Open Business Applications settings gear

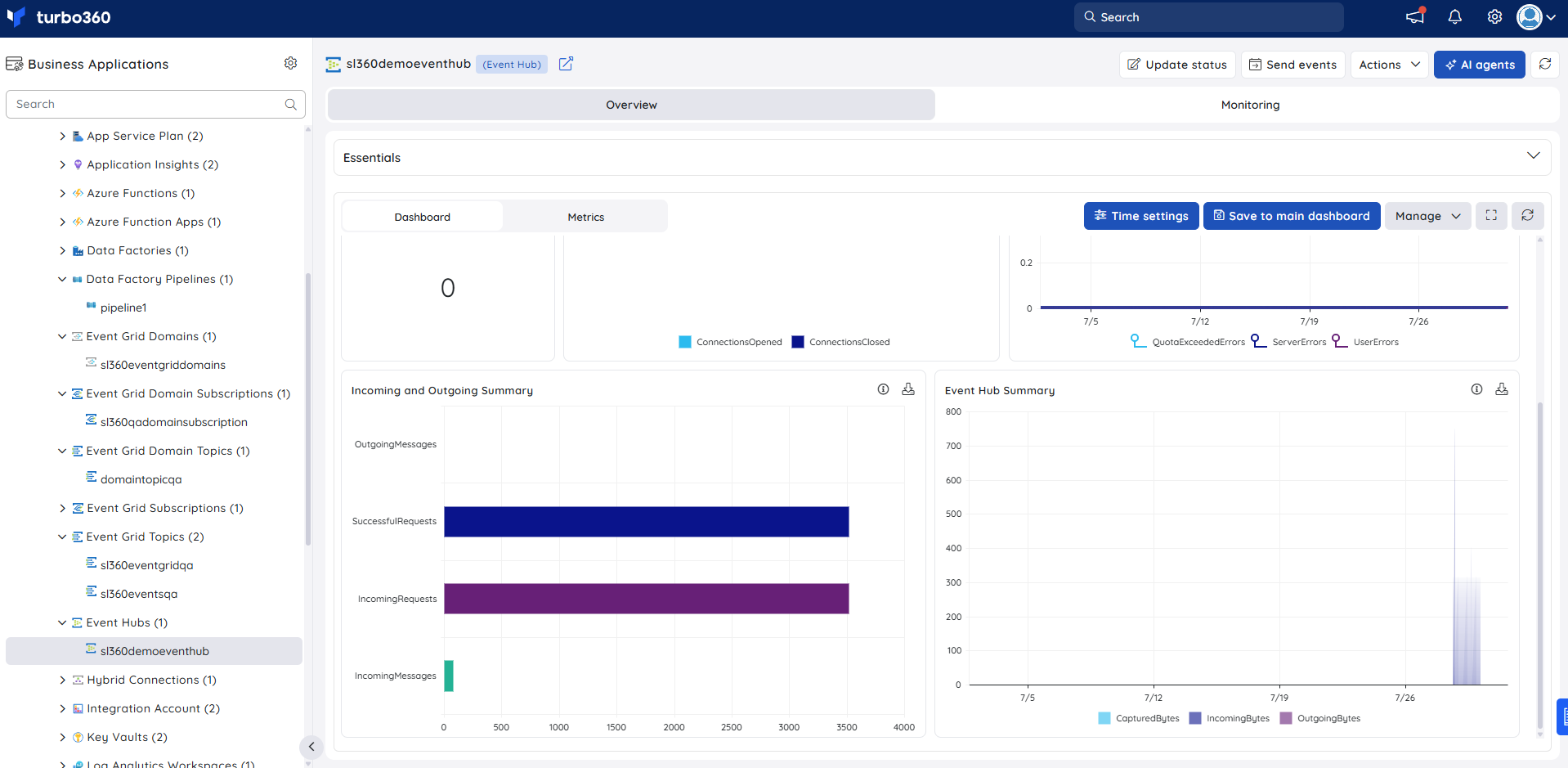[x=290, y=63]
